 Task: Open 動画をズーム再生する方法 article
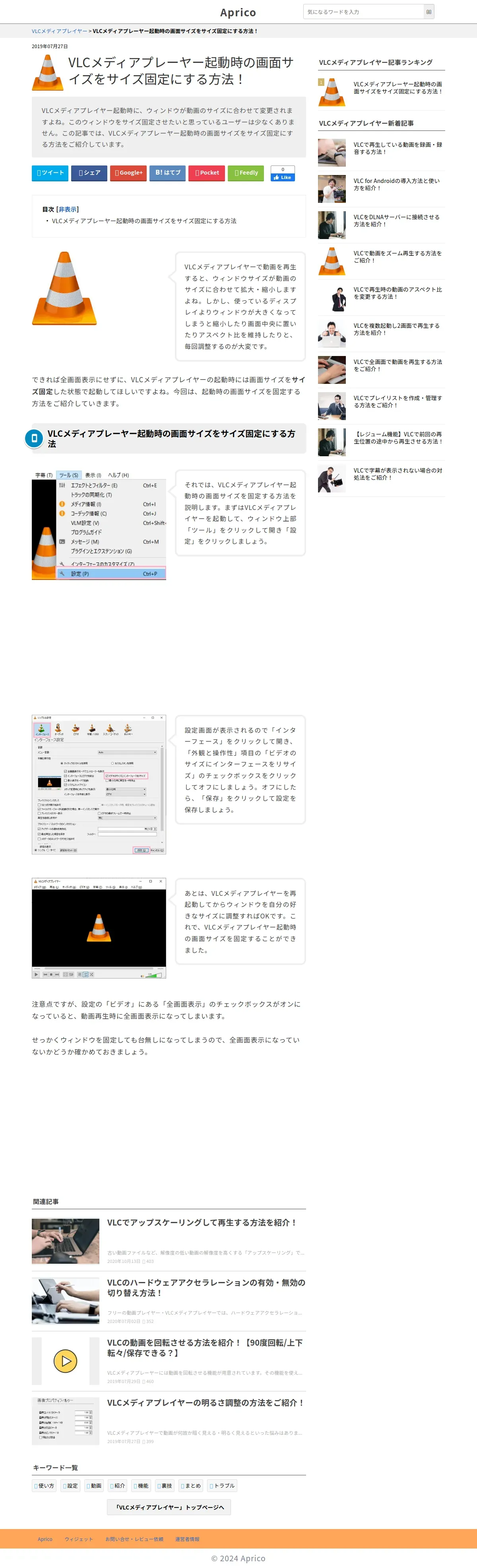click(398, 257)
